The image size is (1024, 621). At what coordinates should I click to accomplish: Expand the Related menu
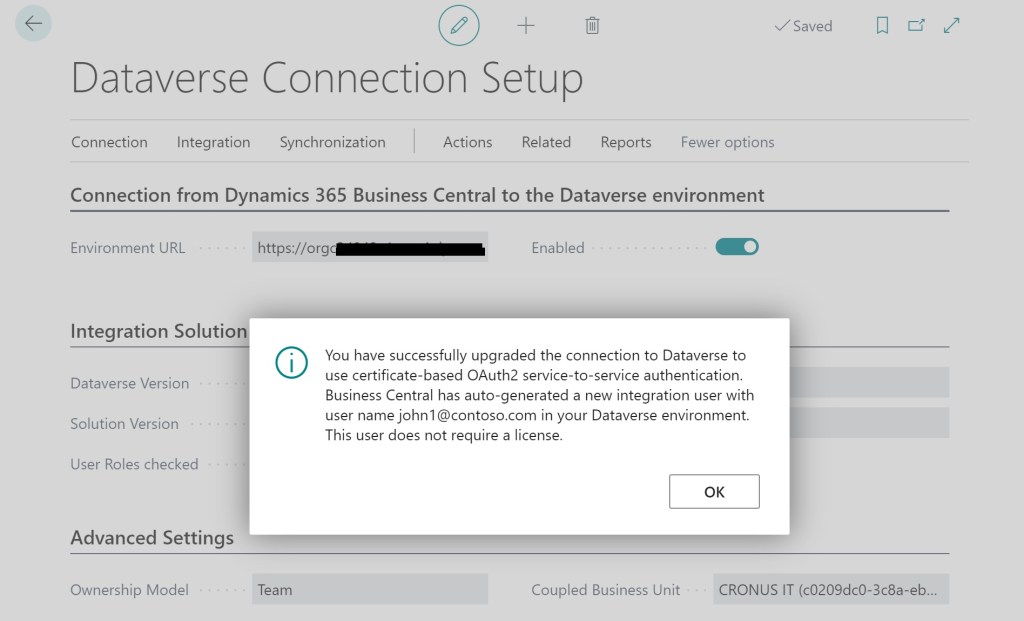546,142
